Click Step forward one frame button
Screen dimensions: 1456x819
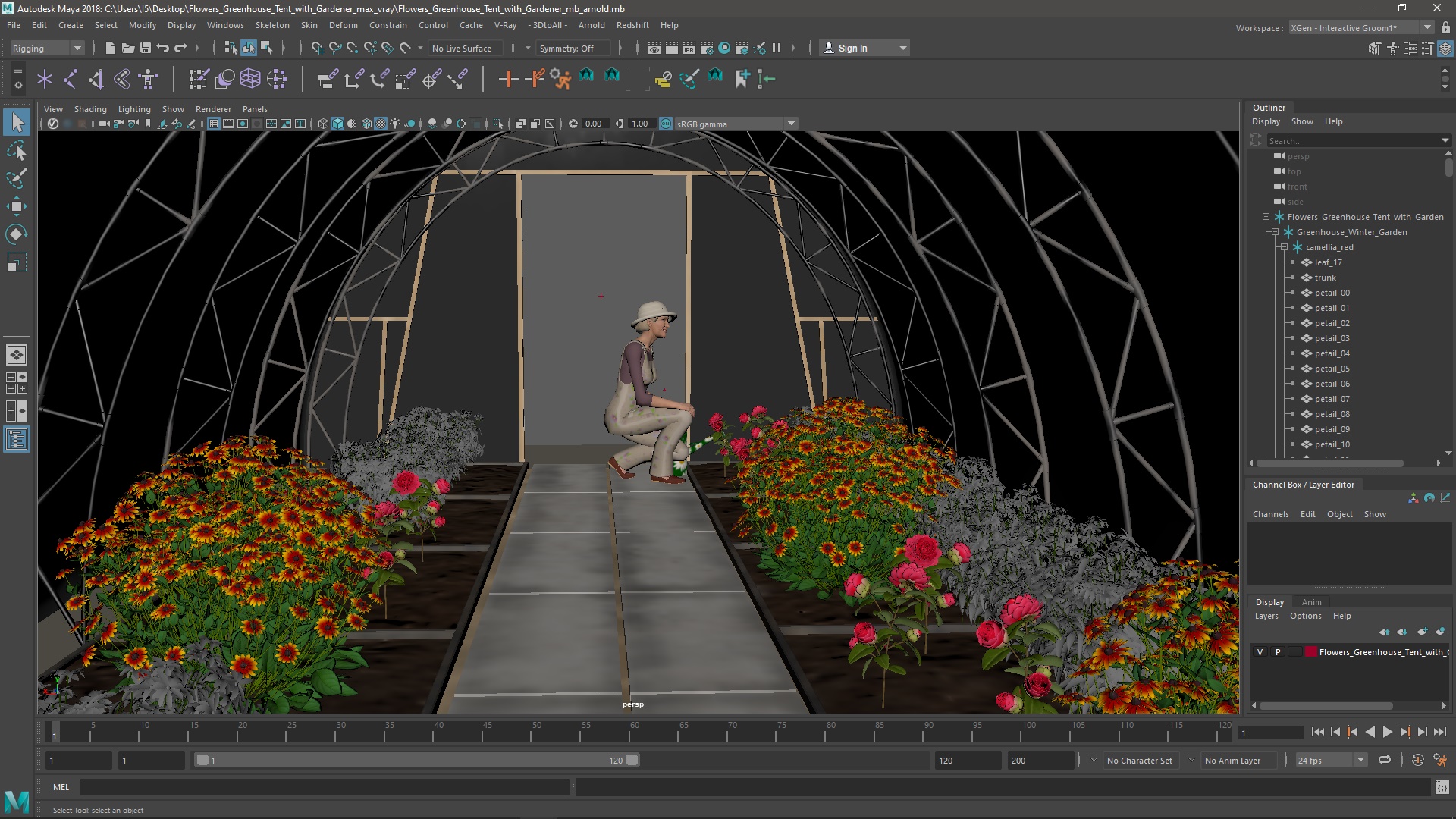(1422, 732)
